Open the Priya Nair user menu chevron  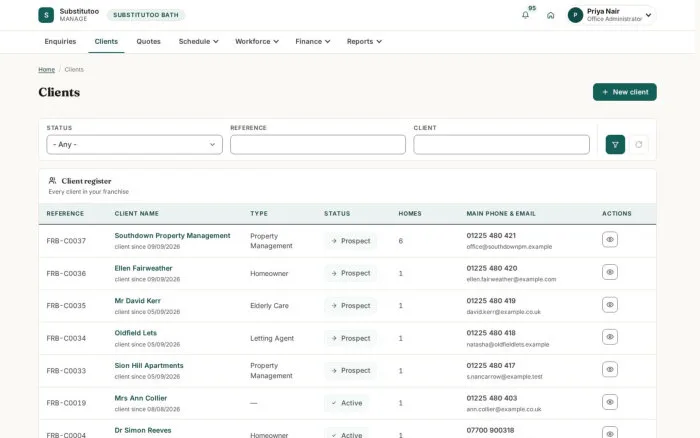[x=649, y=15]
